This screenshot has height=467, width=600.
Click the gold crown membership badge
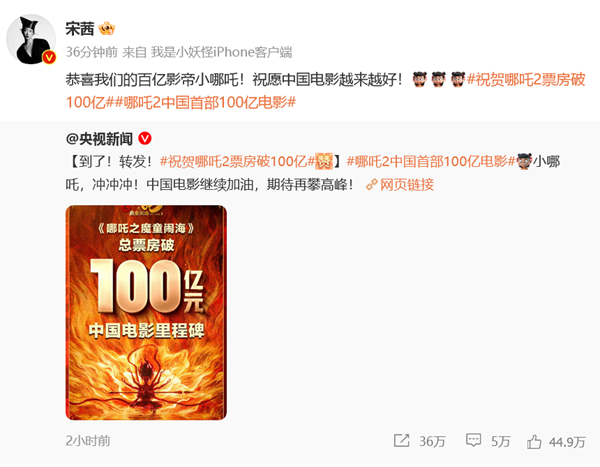tap(107, 29)
